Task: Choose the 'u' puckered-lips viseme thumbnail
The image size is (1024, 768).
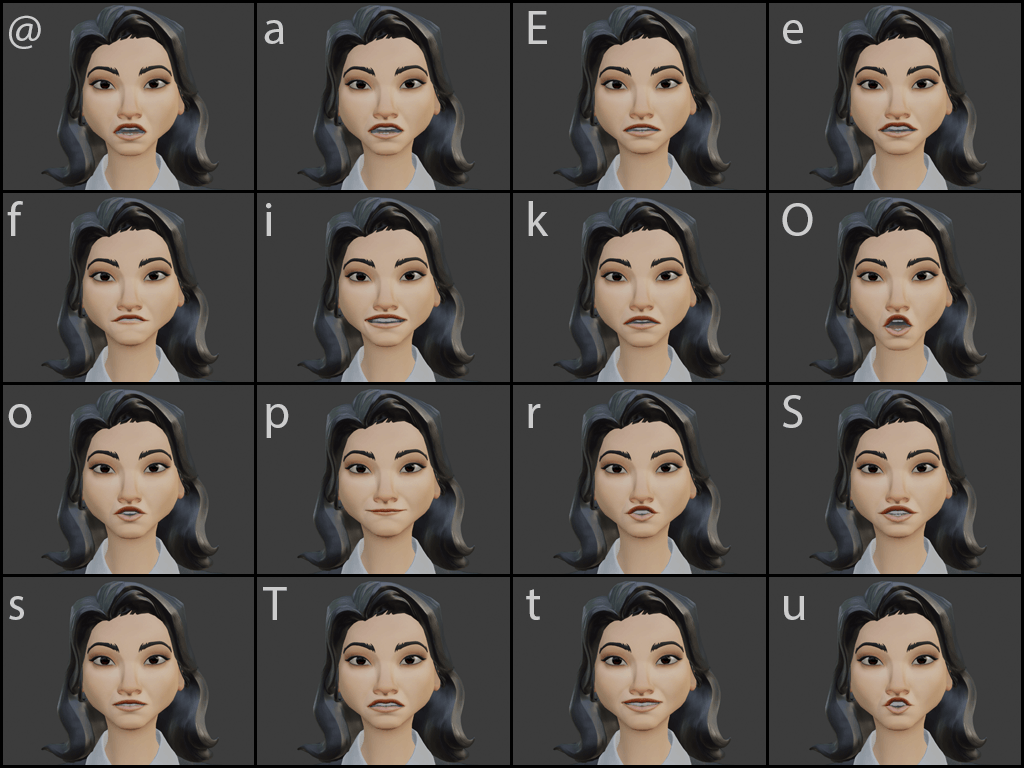Action: 895,671
